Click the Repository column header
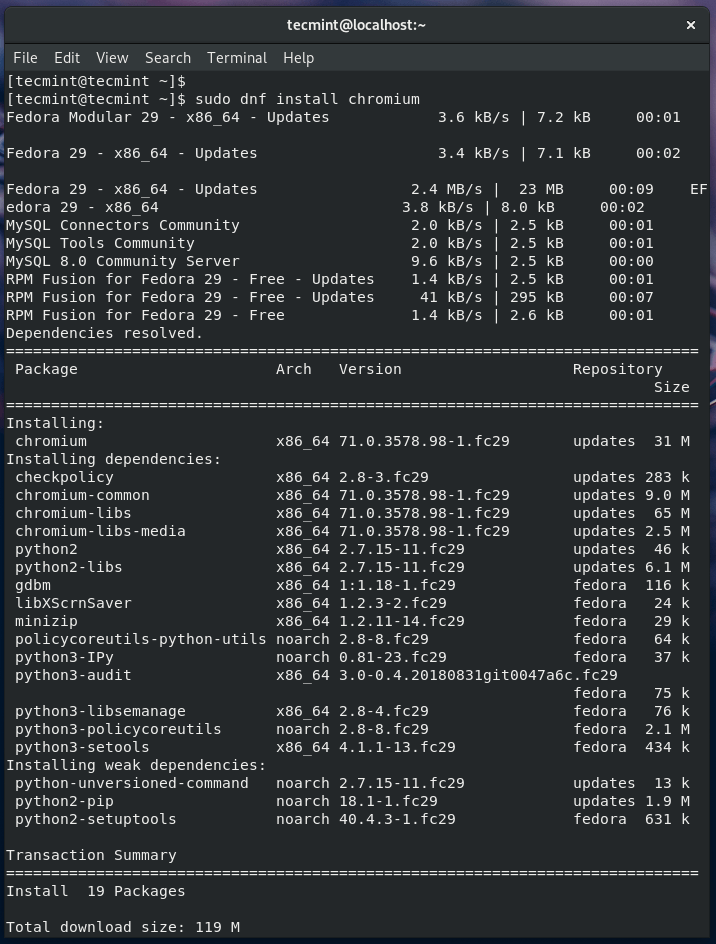Screen dimensions: 716x944 [618, 369]
